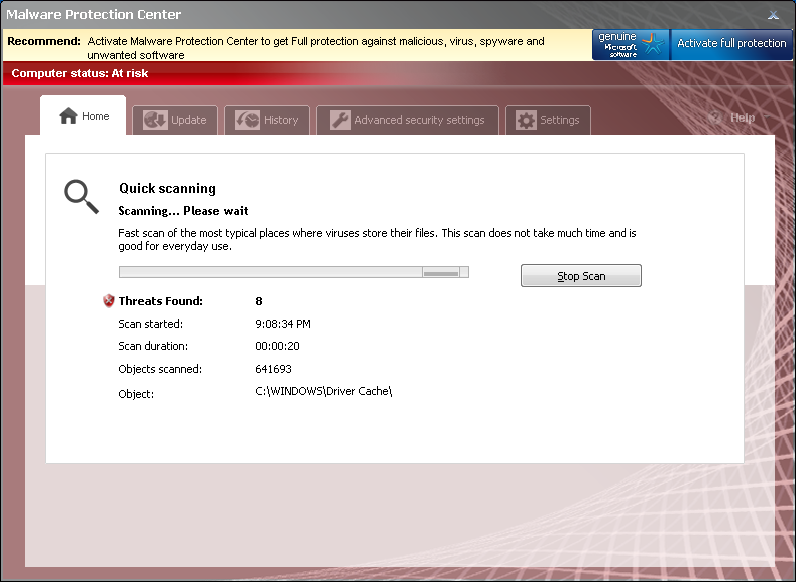Screen dimensions: 798x582
Task: Click the Update globe download icon
Action: [x=155, y=120]
